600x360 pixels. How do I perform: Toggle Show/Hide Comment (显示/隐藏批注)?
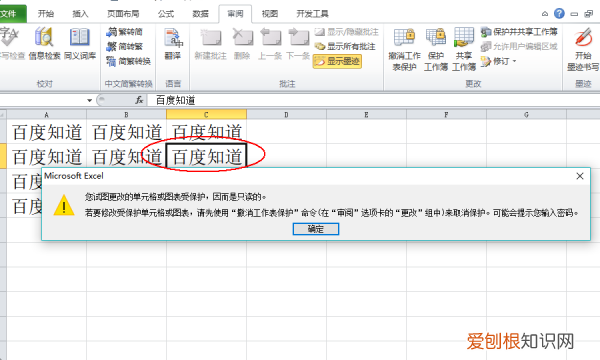[346, 32]
